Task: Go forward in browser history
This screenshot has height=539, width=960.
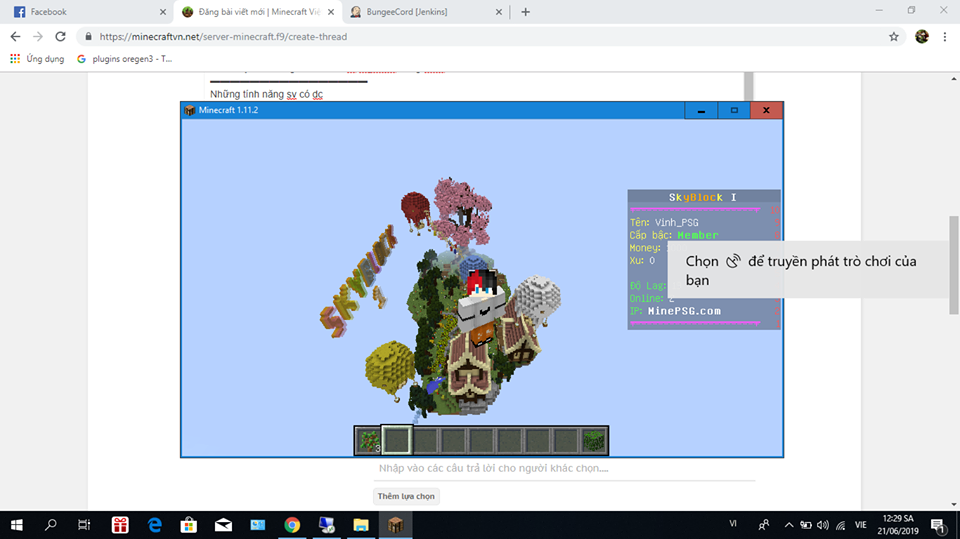Action: (x=38, y=37)
